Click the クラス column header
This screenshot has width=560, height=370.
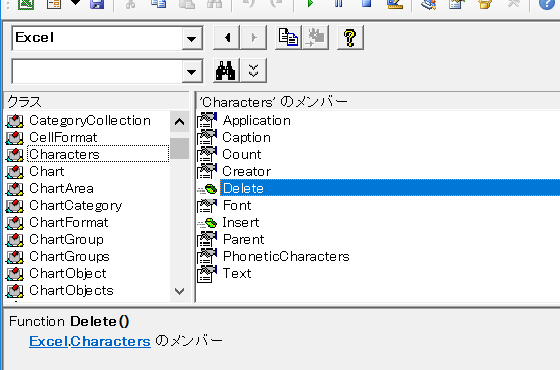click(x=96, y=102)
